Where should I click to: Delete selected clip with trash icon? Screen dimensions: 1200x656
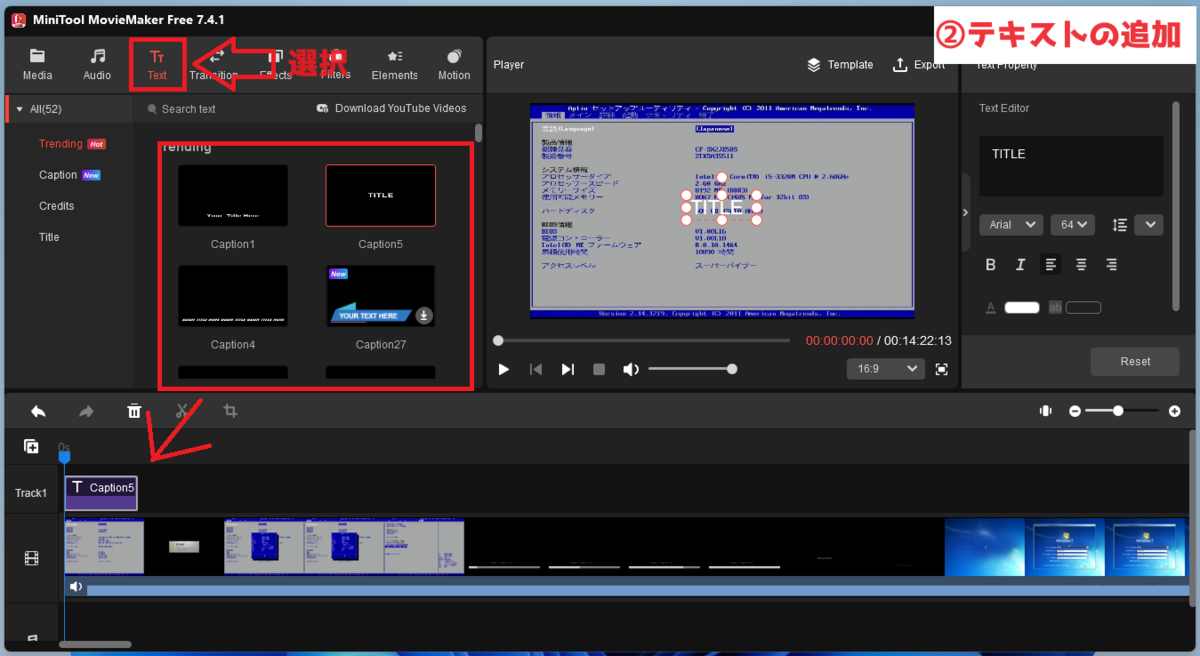(x=134, y=411)
